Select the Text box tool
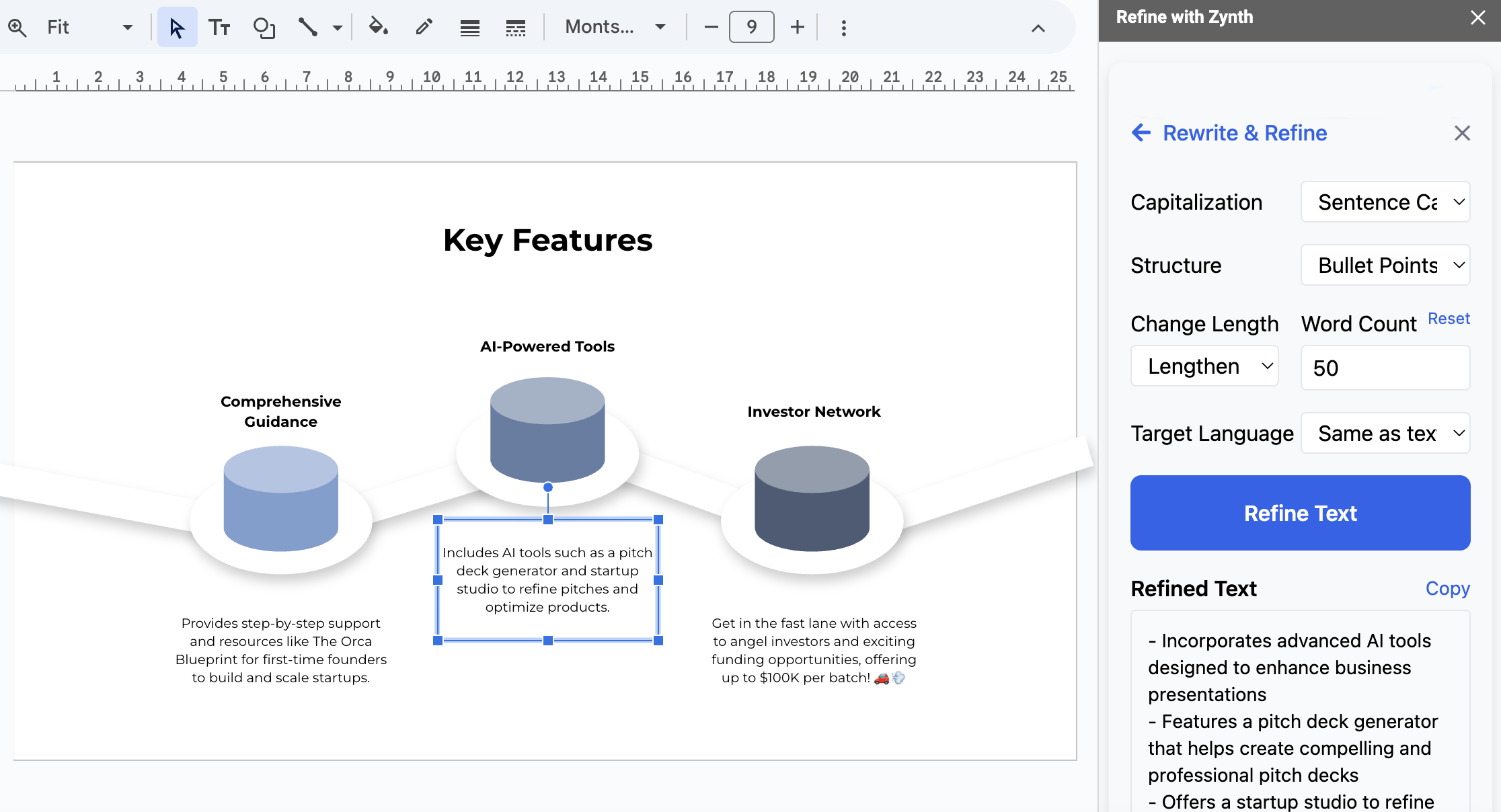1501x812 pixels. pyautogui.click(x=219, y=28)
